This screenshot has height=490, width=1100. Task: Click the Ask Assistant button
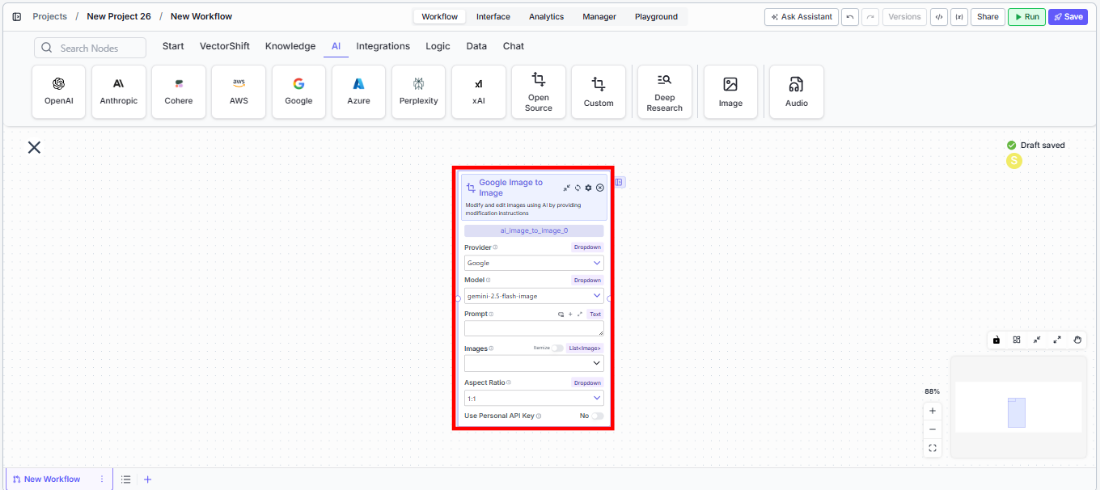[801, 17]
